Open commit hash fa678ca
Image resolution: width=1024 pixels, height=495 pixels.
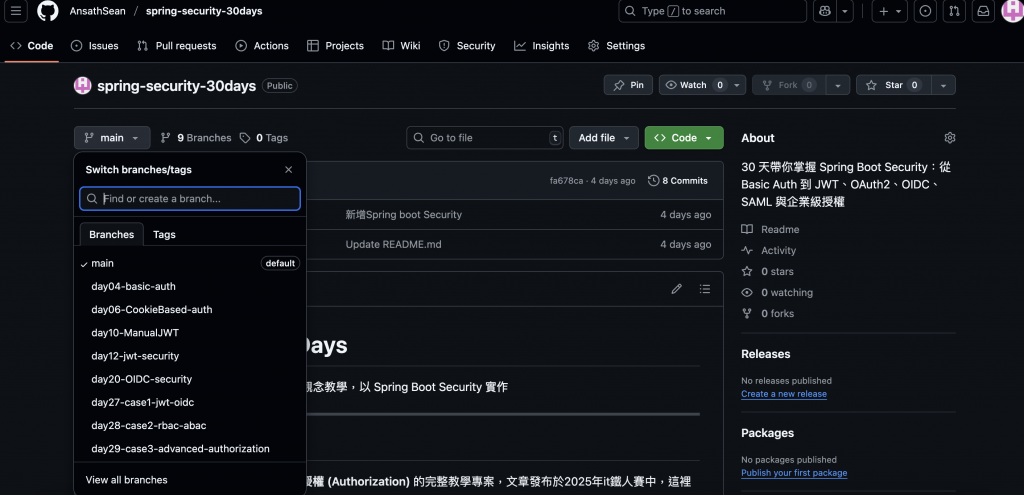point(566,181)
